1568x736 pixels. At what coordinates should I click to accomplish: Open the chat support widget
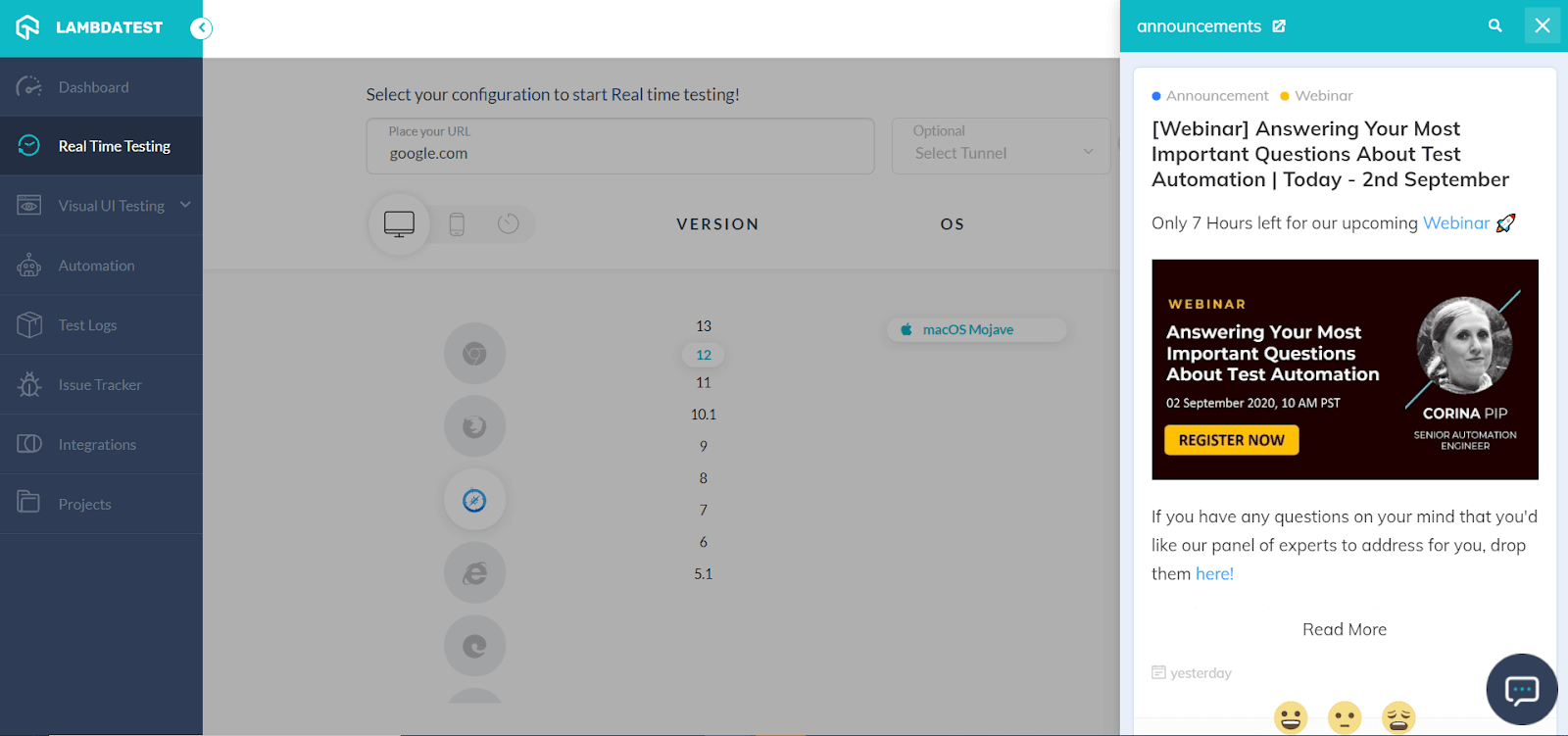coord(1521,690)
